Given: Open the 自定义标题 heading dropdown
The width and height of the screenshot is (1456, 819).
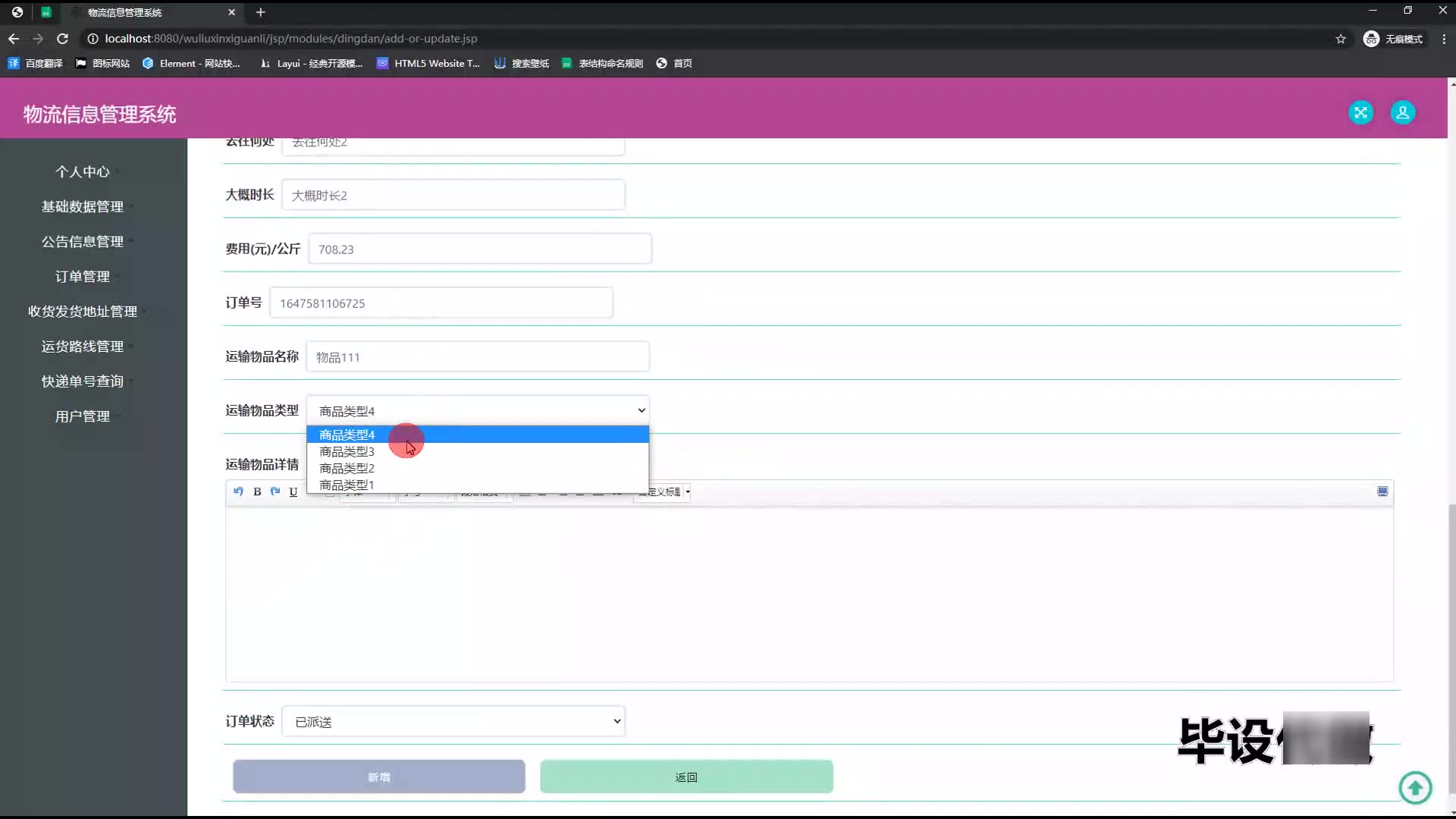Looking at the screenshot, I should click(666, 491).
